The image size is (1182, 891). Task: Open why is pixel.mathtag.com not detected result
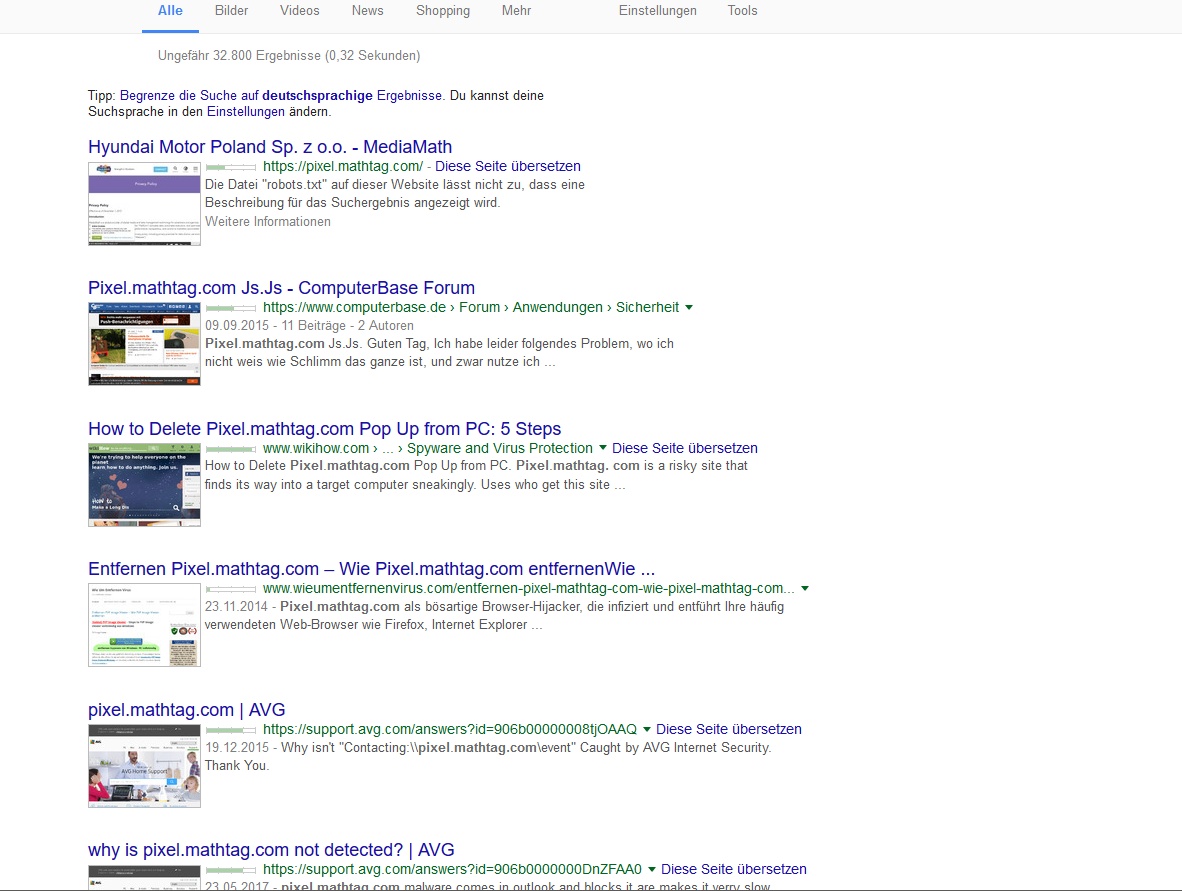click(x=271, y=850)
